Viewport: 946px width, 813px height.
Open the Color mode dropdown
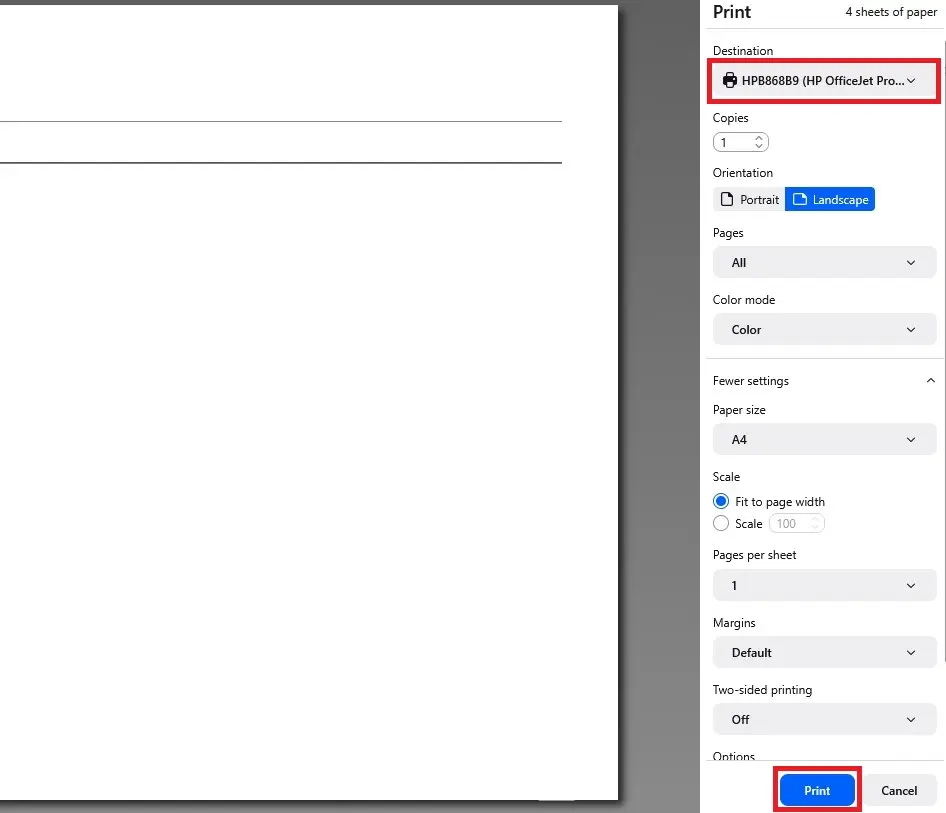pos(824,329)
